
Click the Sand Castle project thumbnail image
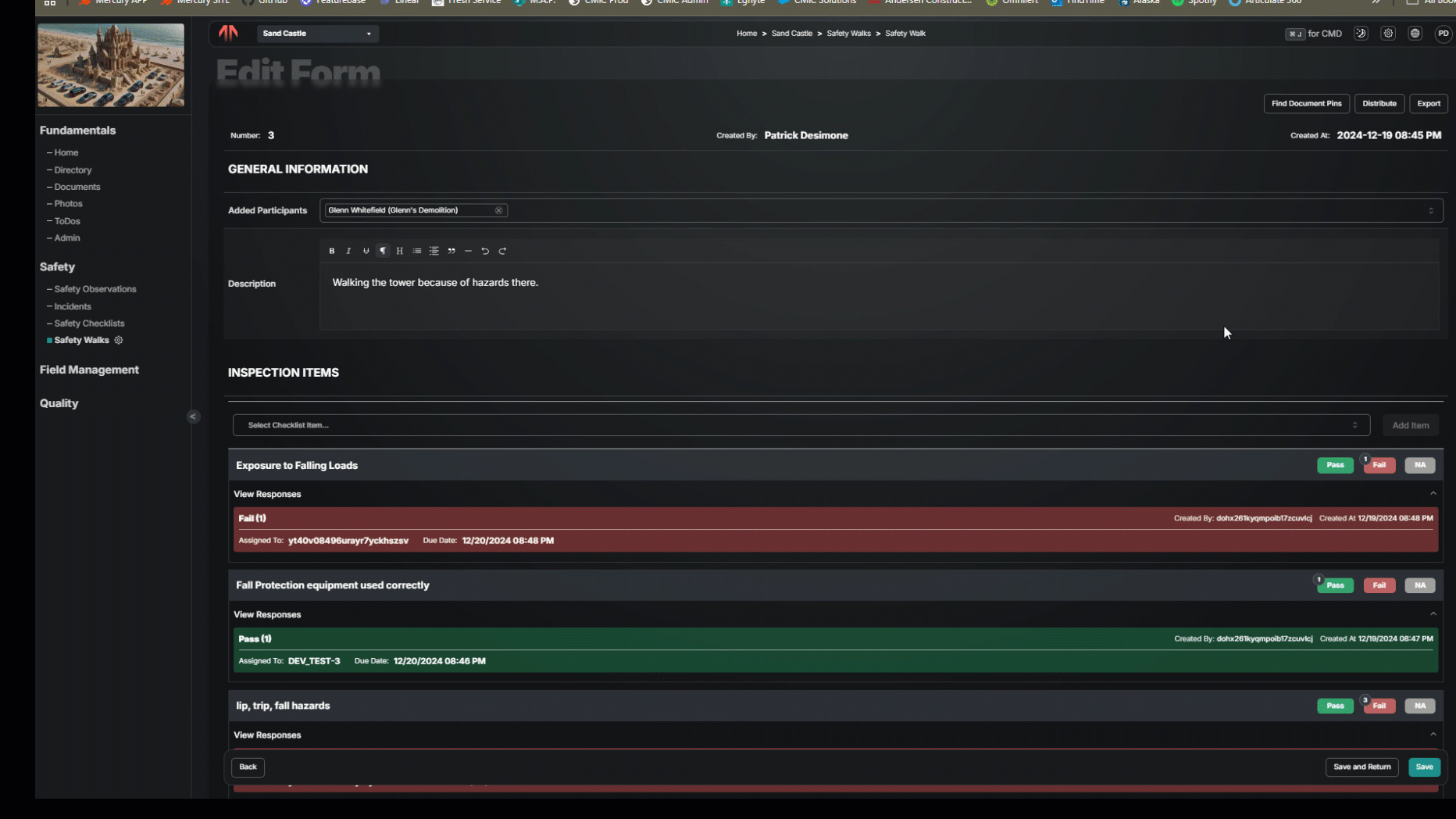click(x=111, y=65)
